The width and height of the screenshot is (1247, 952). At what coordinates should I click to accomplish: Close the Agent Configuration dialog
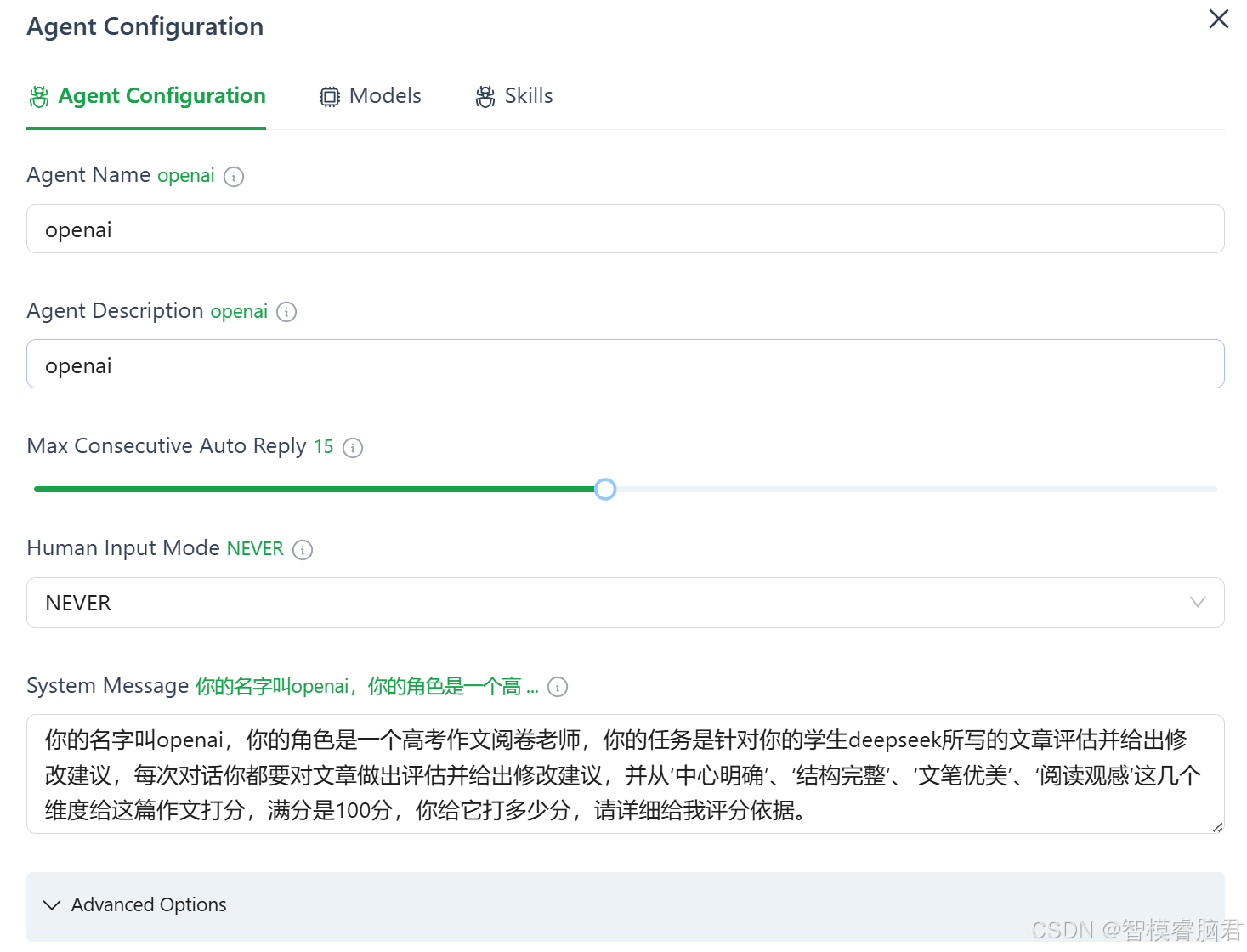[1218, 19]
